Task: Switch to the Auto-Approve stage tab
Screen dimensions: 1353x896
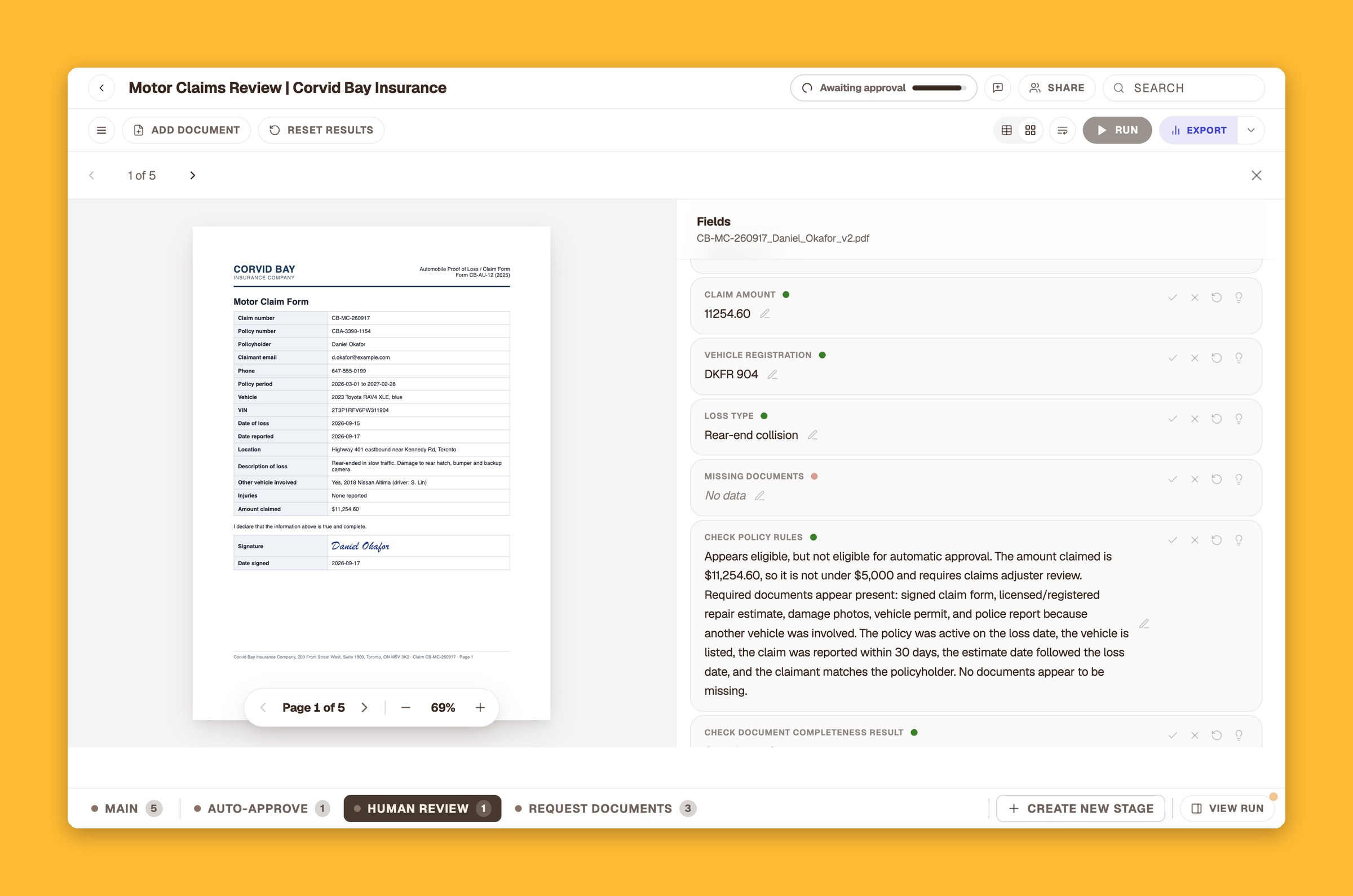Action: tap(262, 809)
